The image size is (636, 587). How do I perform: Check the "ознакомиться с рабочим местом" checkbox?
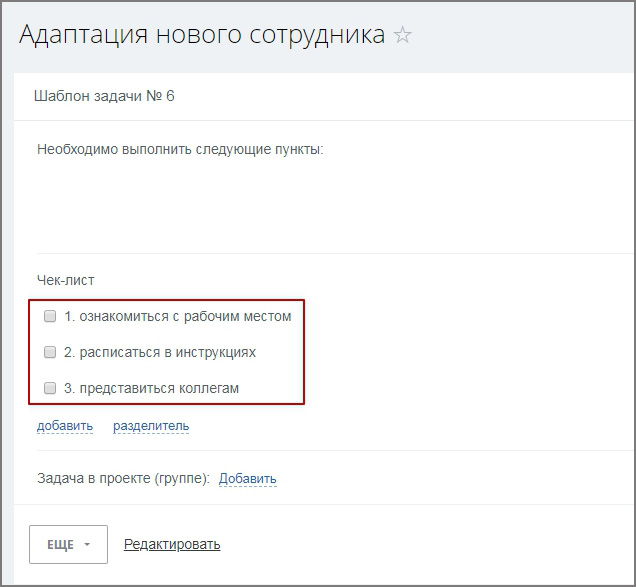tap(50, 316)
